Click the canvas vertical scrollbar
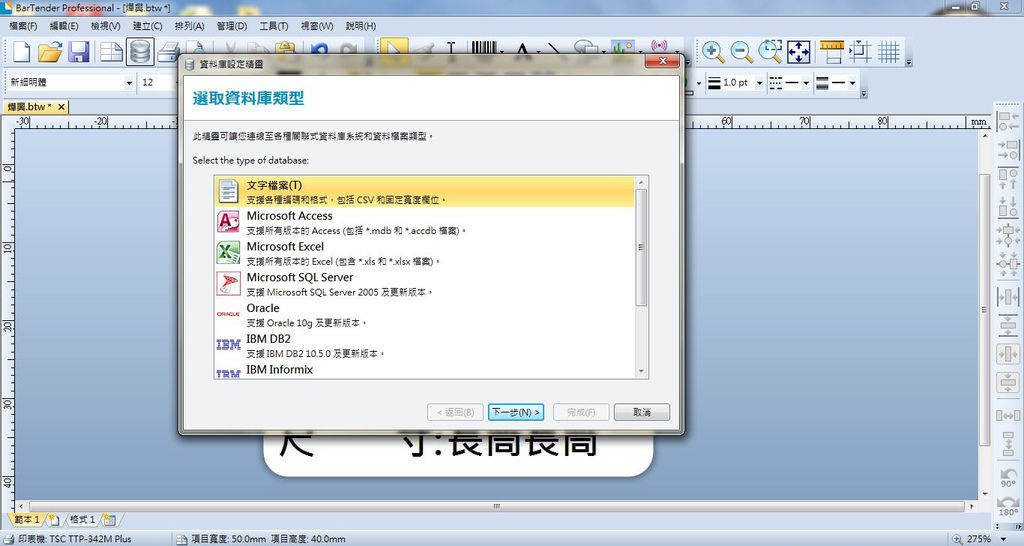The width and height of the screenshot is (1024, 546). pos(985,310)
